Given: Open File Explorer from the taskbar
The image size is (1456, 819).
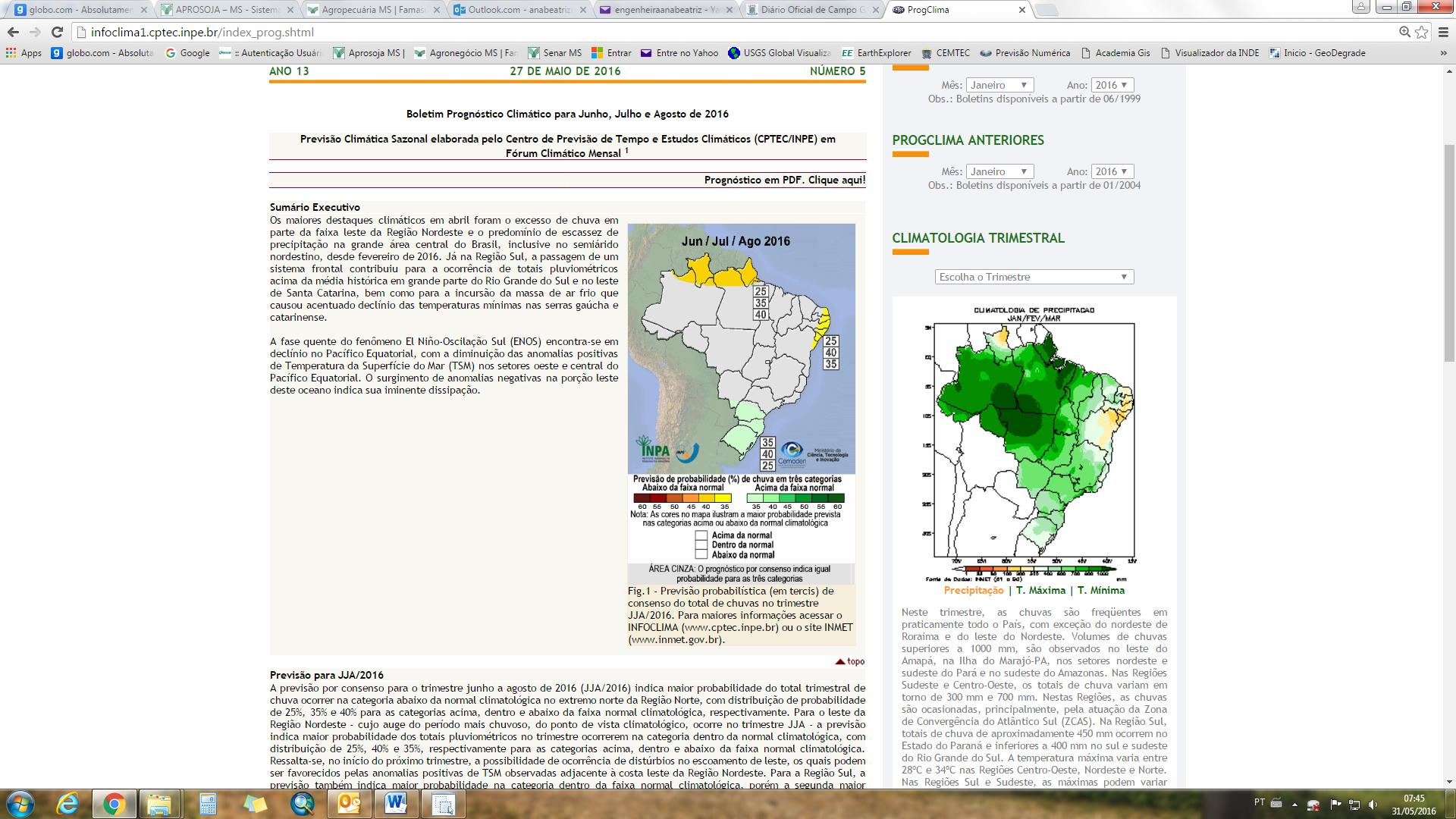Looking at the screenshot, I should coord(159,804).
